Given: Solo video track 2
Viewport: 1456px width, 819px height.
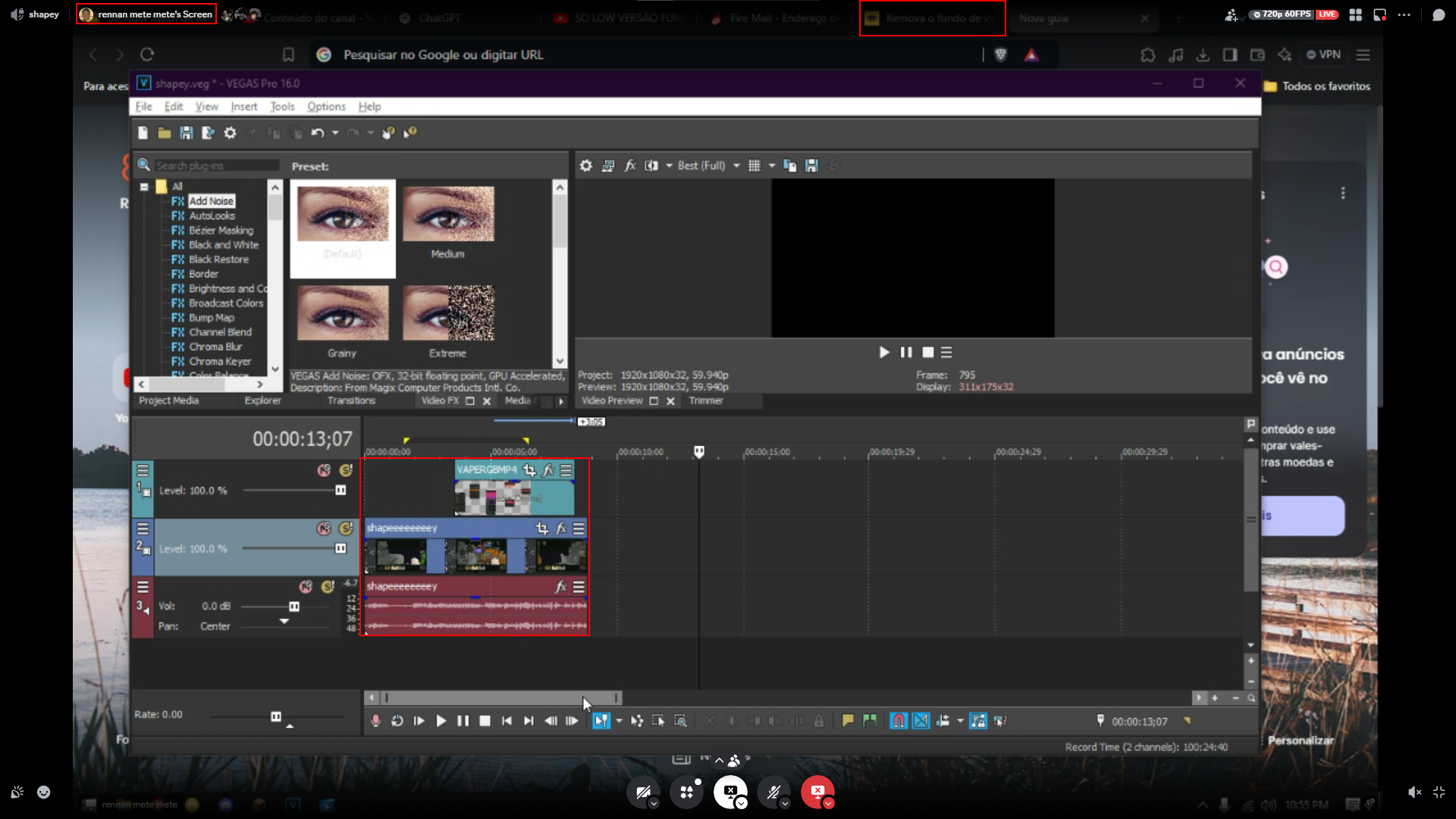Looking at the screenshot, I should pos(346,529).
